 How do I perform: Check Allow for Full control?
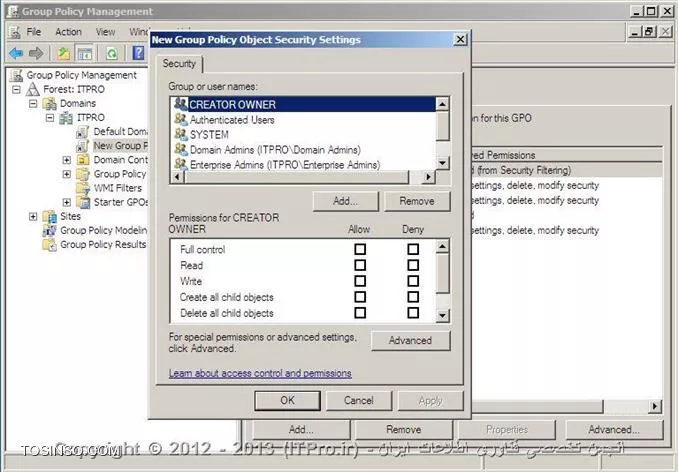click(x=360, y=249)
